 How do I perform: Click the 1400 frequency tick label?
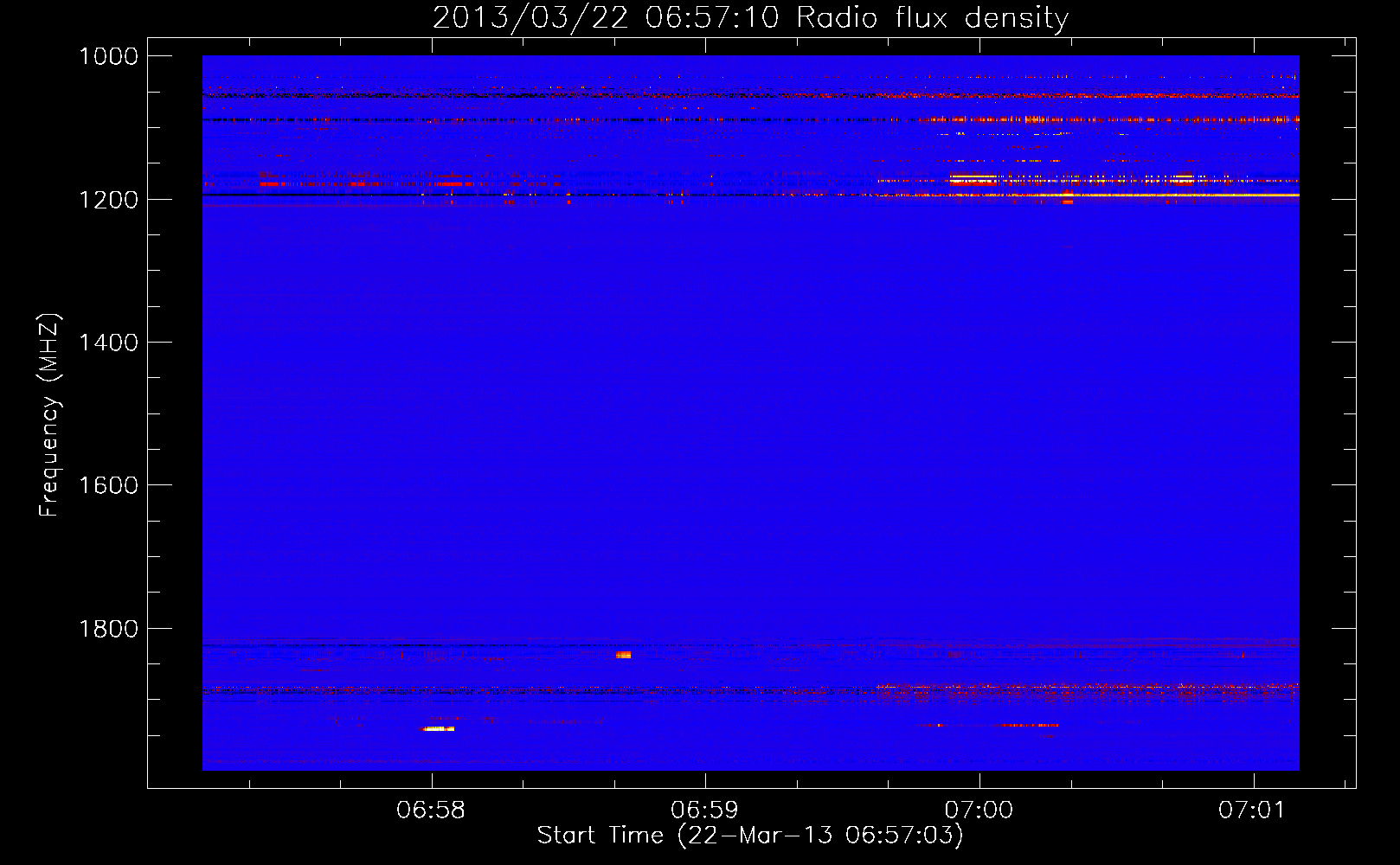(108, 343)
